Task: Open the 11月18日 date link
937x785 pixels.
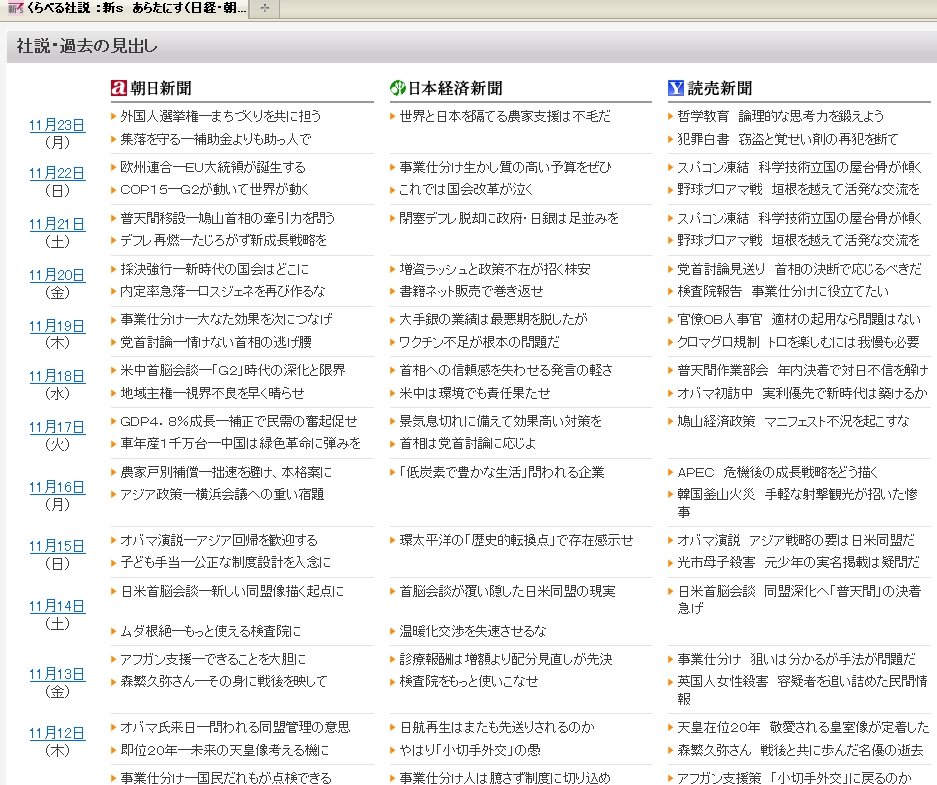Action: [x=57, y=376]
